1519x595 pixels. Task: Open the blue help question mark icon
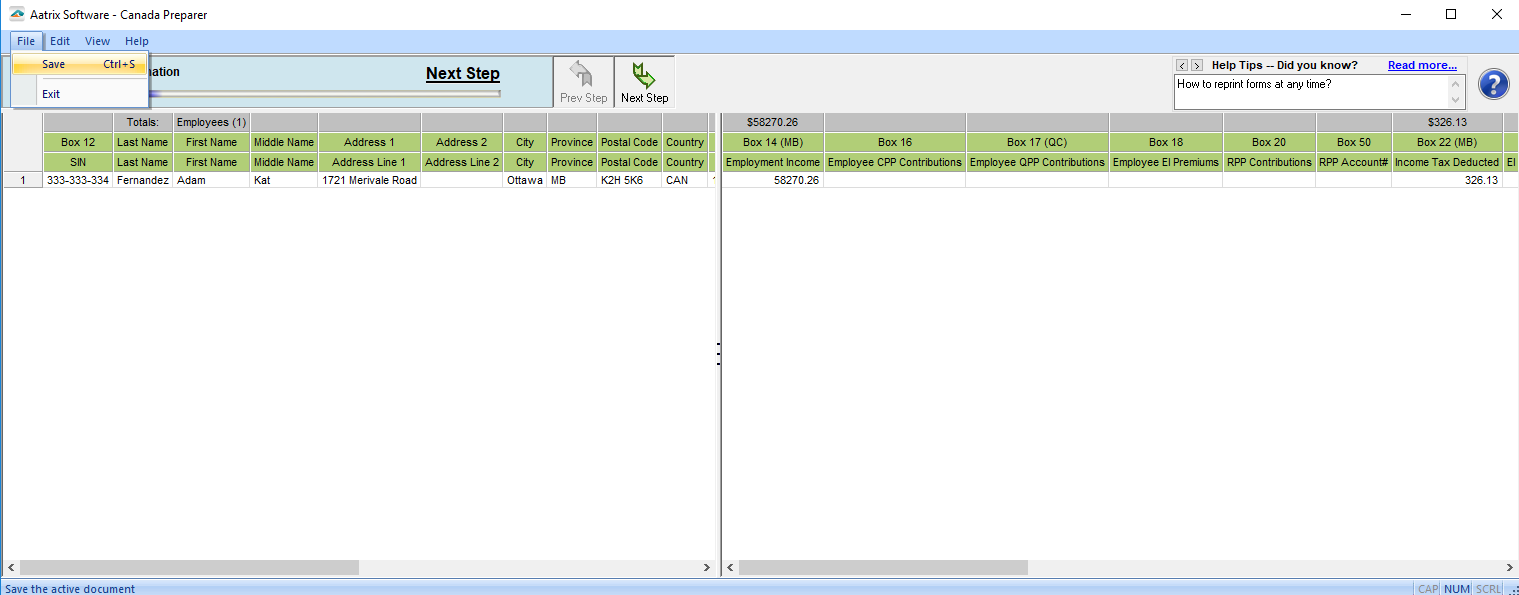[1493, 84]
